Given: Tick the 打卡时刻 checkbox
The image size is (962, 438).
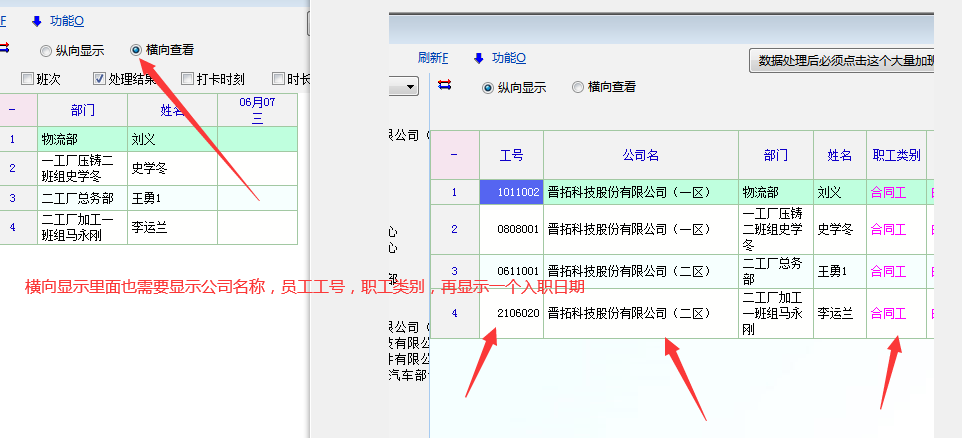Looking at the screenshot, I should pos(187,79).
